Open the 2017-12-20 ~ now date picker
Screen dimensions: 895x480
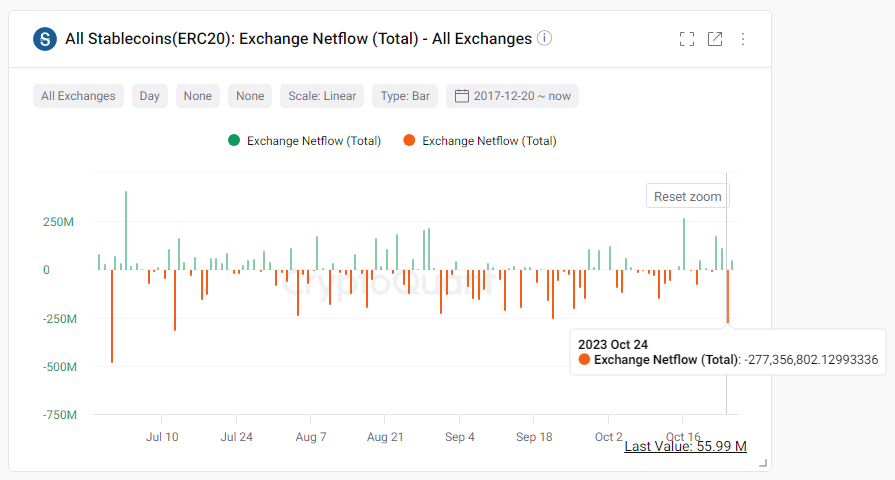pyautogui.click(x=513, y=96)
